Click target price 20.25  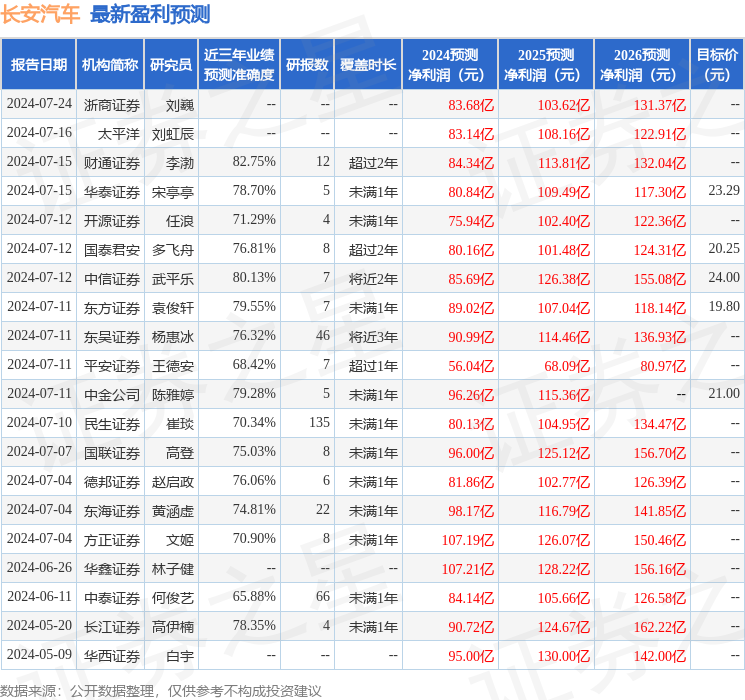pyautogui.click(x=724, y=249)
